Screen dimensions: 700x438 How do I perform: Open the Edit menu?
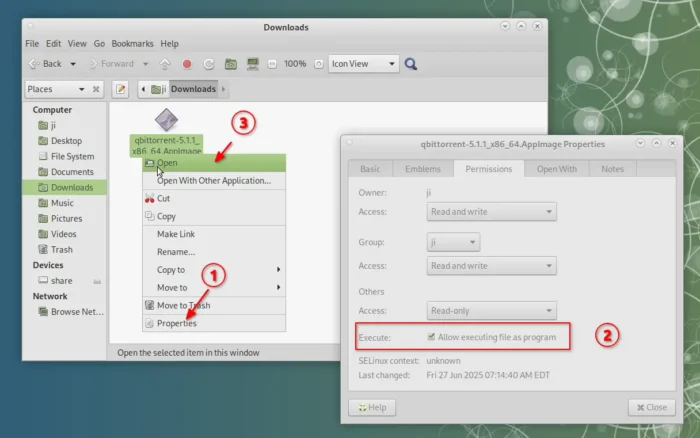(x=54, y=43)
